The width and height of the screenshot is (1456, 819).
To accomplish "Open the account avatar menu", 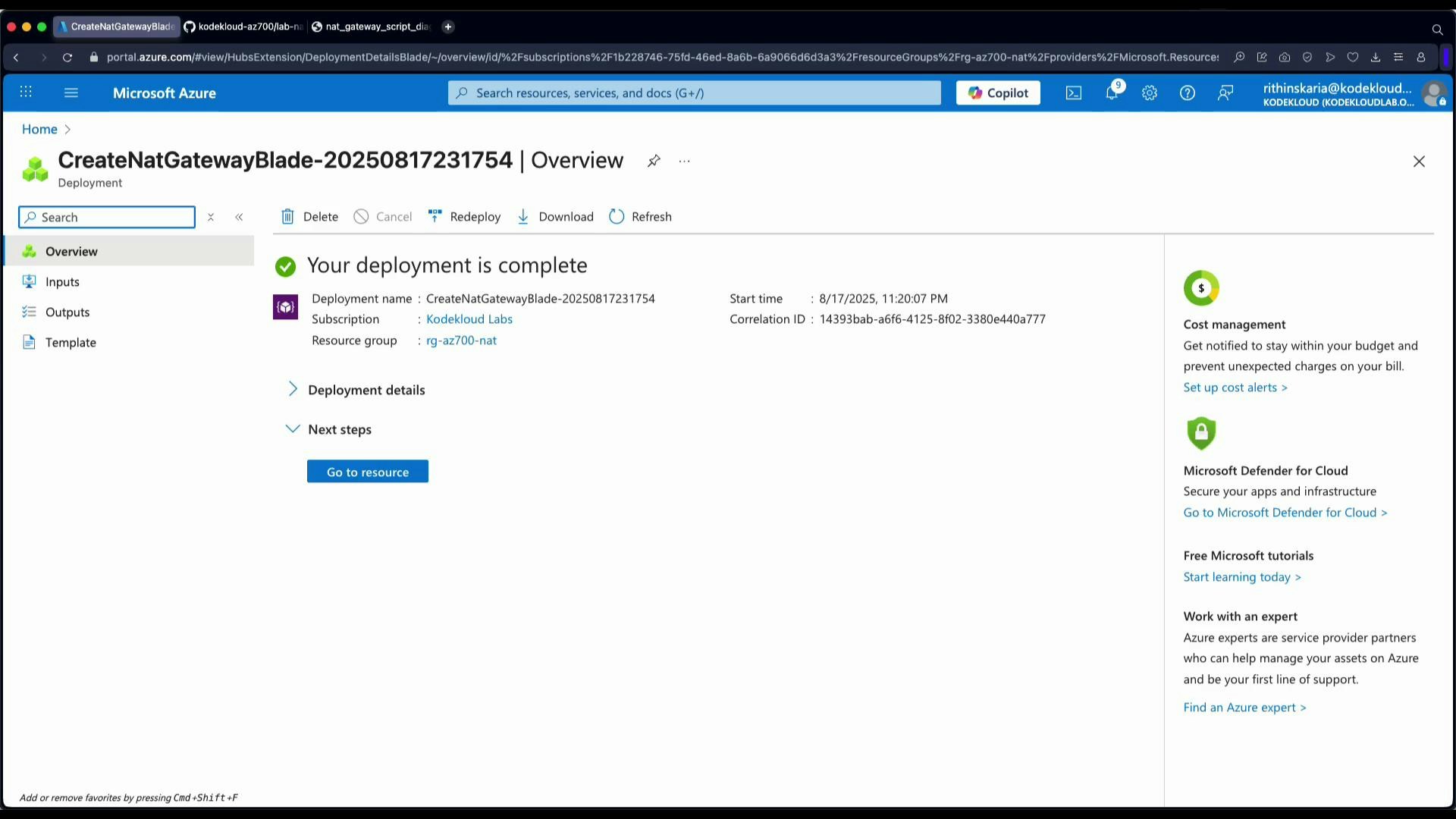I will (x=1434, y=94).
